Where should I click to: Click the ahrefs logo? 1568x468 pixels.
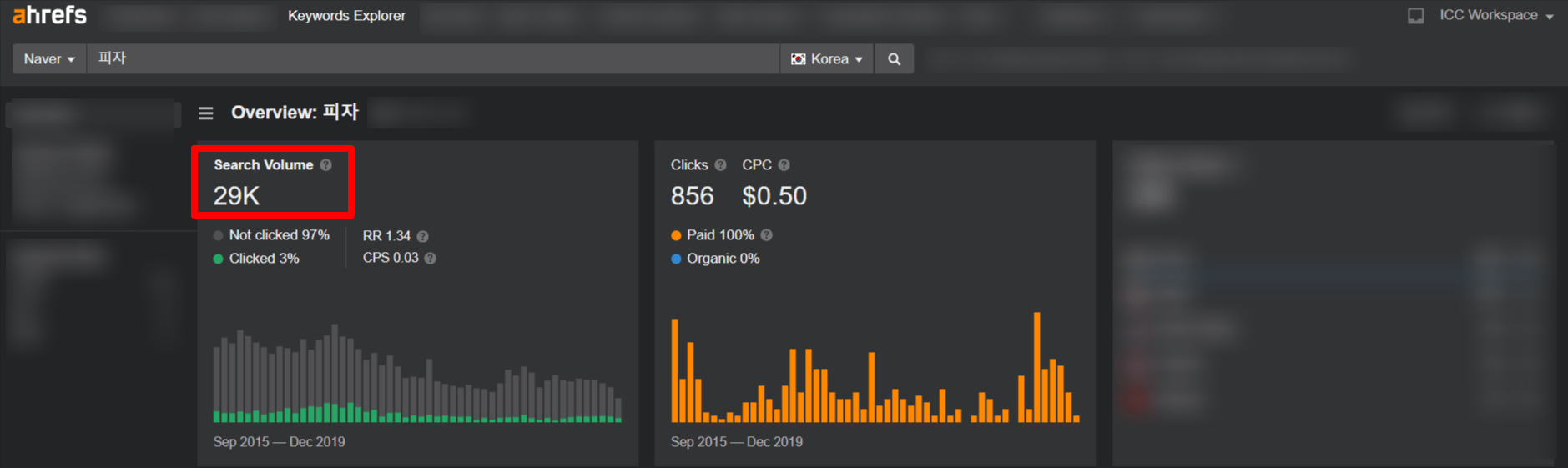49,15
